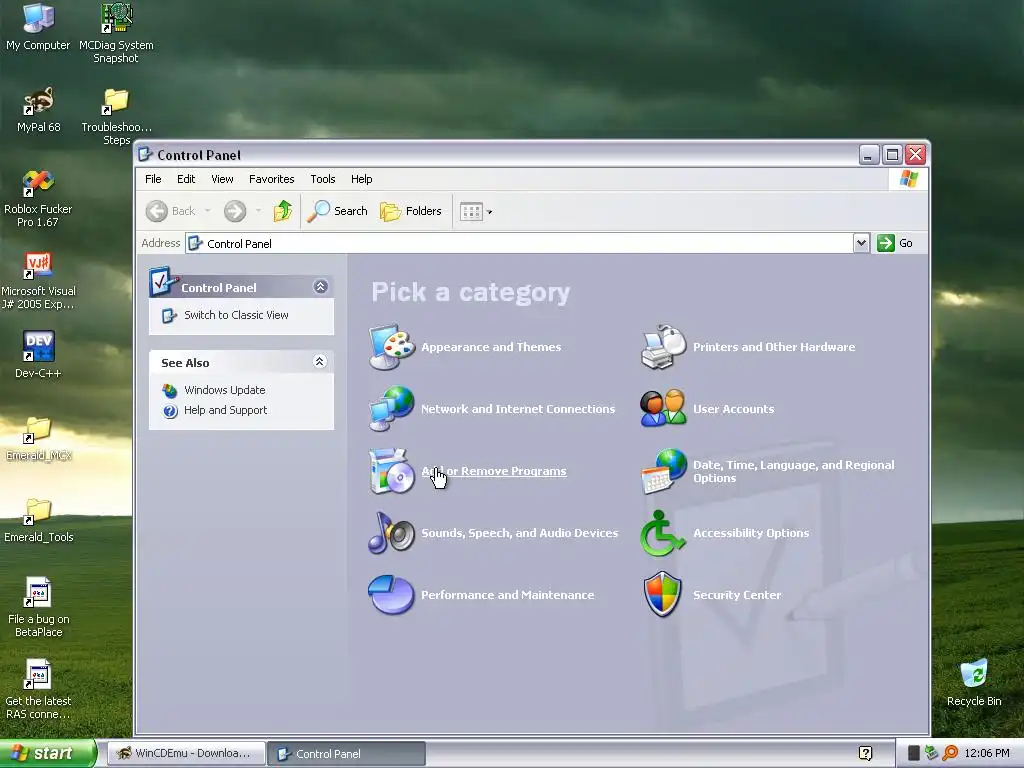
Task: Click the Accessibility Options wheelchair icon
Action: [x=664, y=532]
